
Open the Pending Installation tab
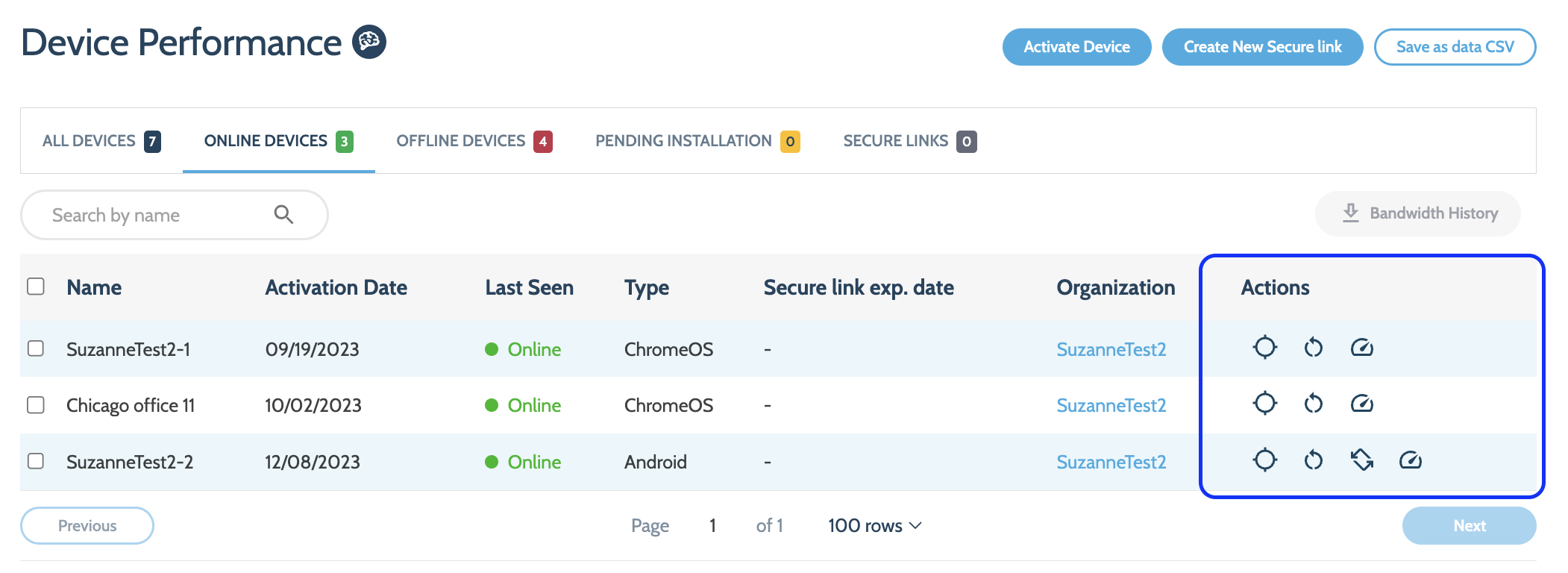[697, 141]
